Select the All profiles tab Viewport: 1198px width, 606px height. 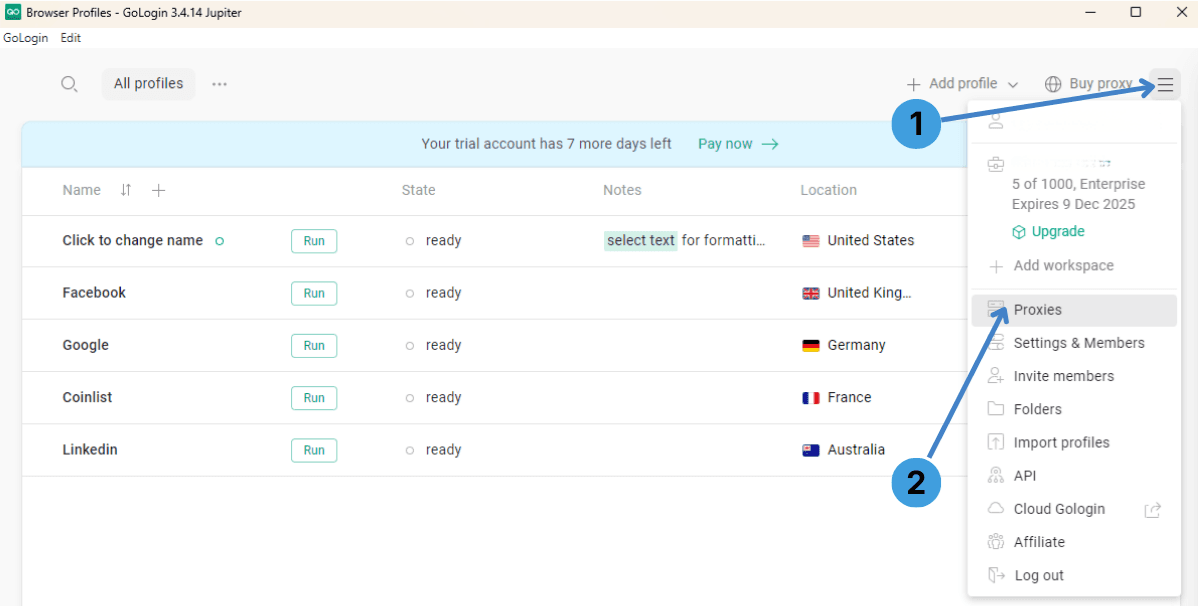tap(148, 84)
